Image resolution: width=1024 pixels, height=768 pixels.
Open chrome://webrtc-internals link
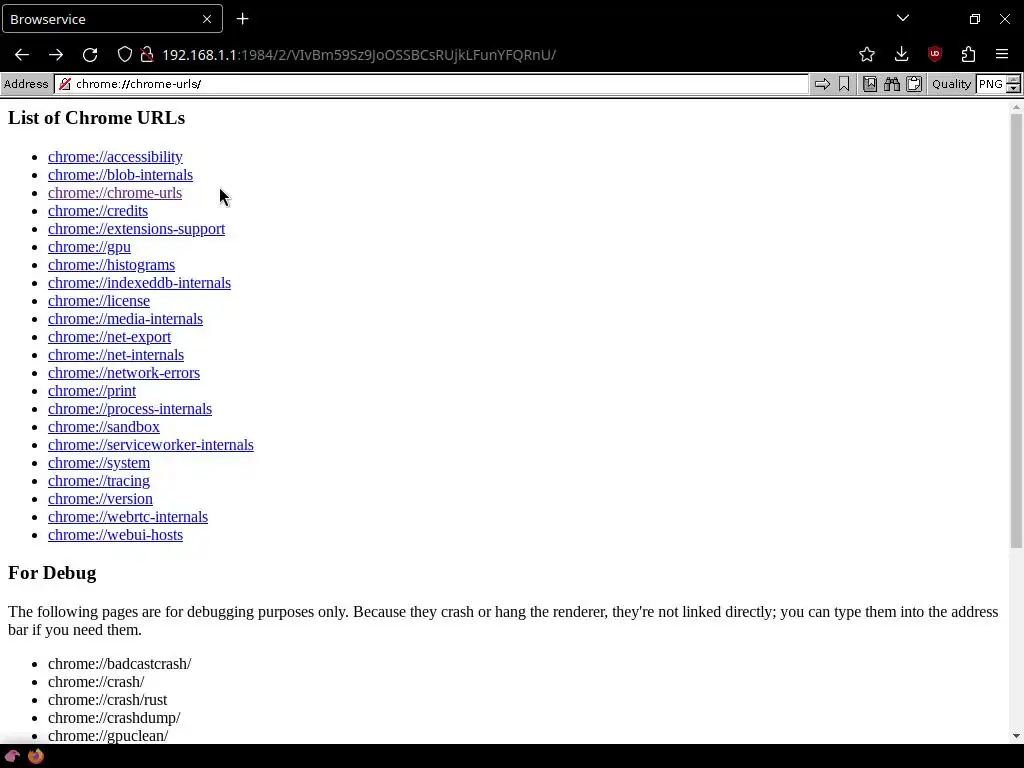128,517
